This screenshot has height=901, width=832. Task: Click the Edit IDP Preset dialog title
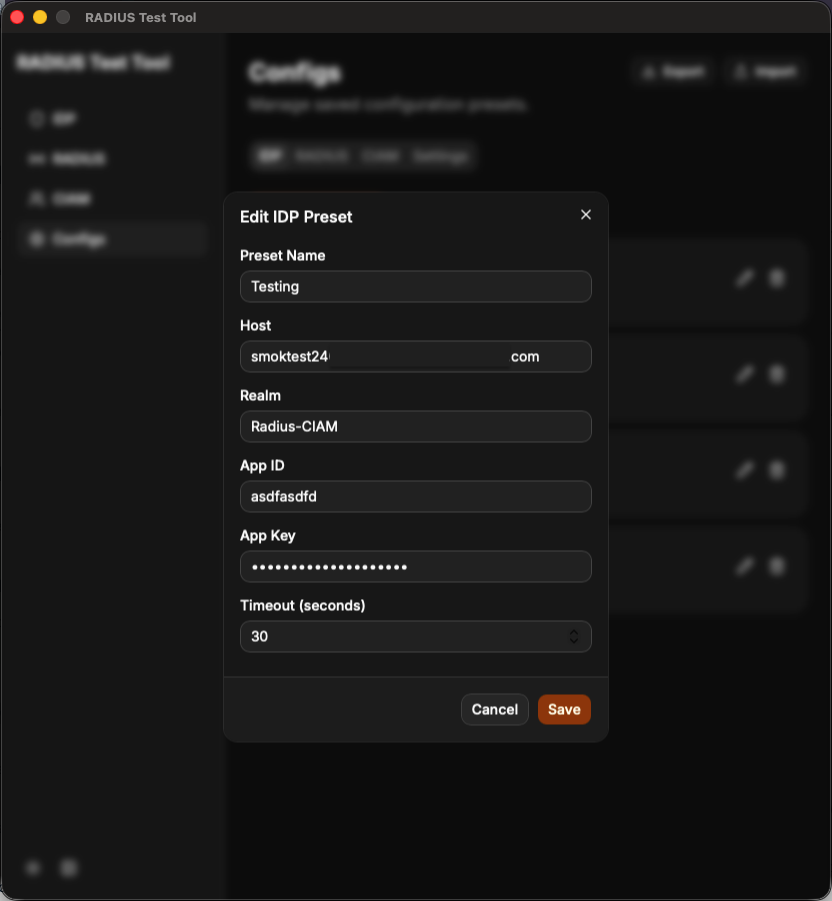point(296,217)
